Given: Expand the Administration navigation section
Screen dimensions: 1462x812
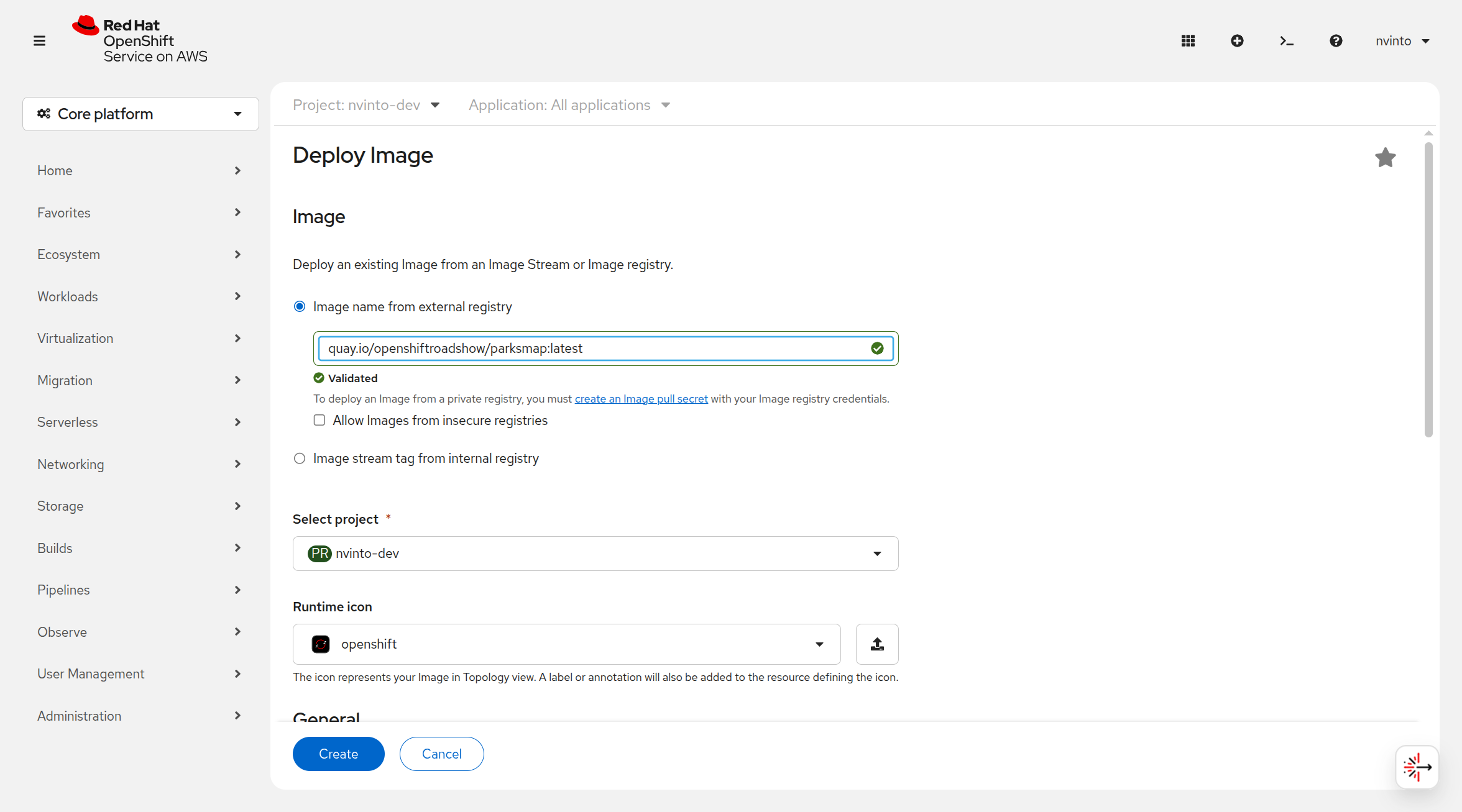Looking at the screenshot, I should [x=140, y=716].
